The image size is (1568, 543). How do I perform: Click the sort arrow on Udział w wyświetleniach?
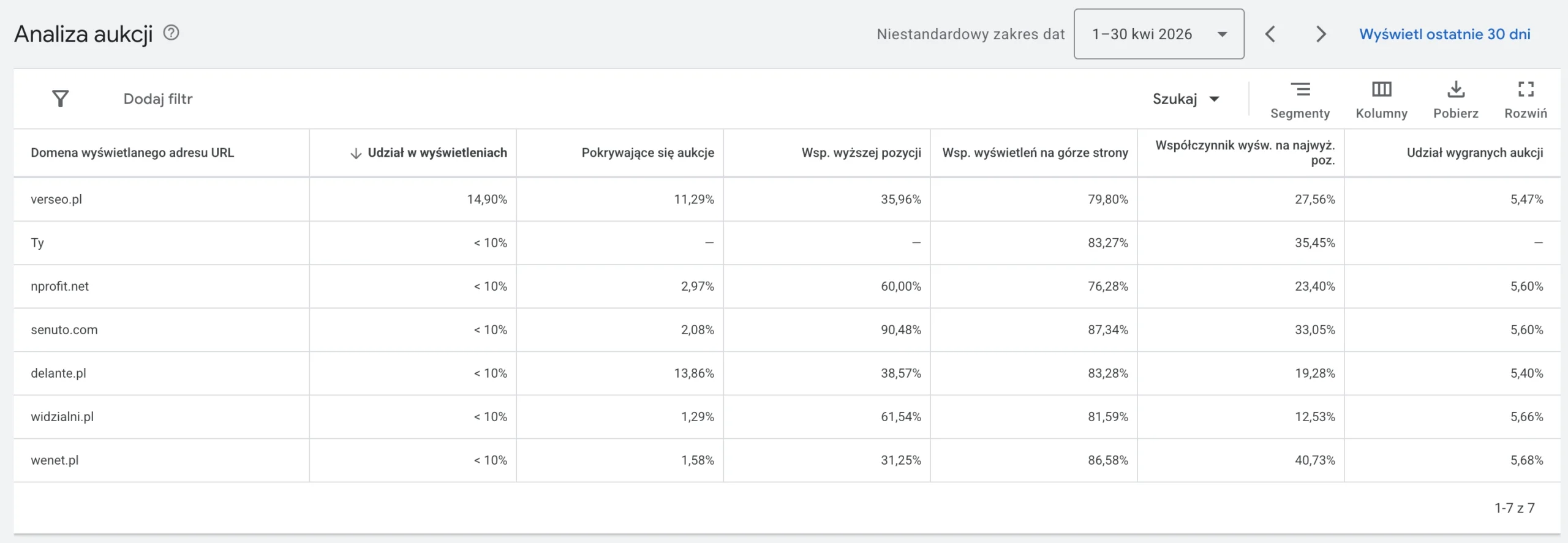pyautogui.click(x=356, y=153)
